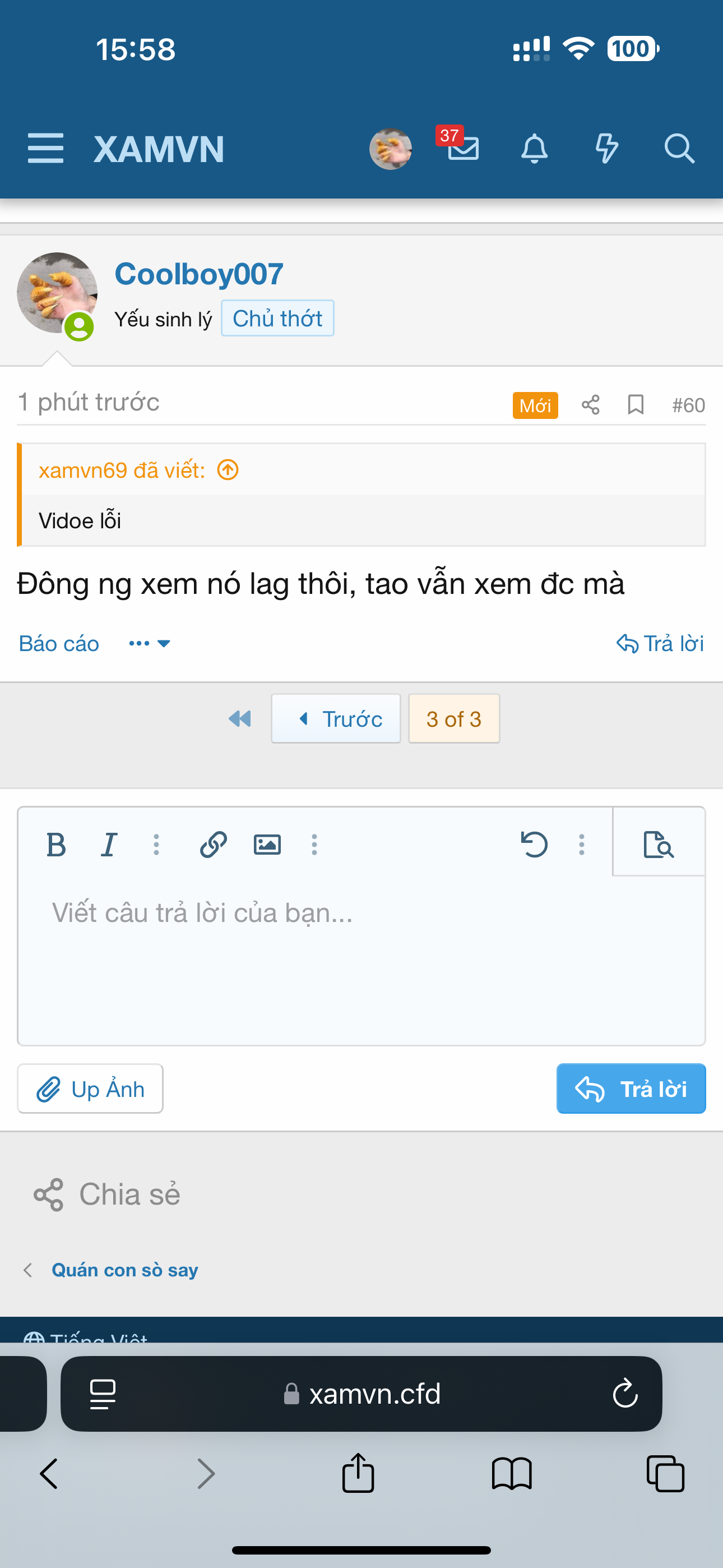
Task: Open the hamburger navigation menu
Action: coord(45,149)
